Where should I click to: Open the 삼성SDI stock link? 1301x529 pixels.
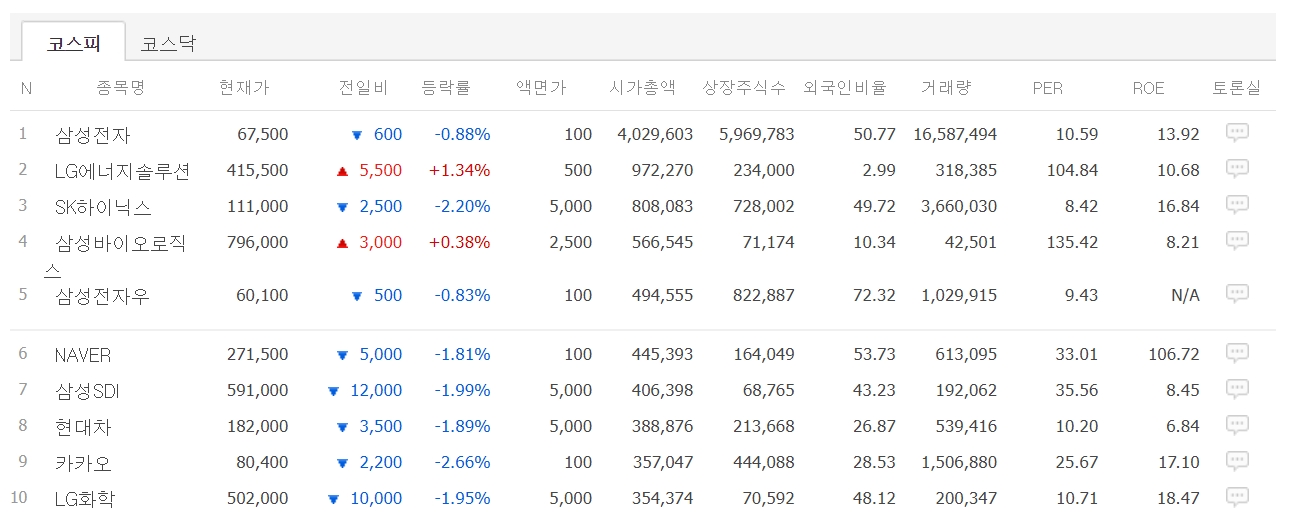(x=88, y=391)
